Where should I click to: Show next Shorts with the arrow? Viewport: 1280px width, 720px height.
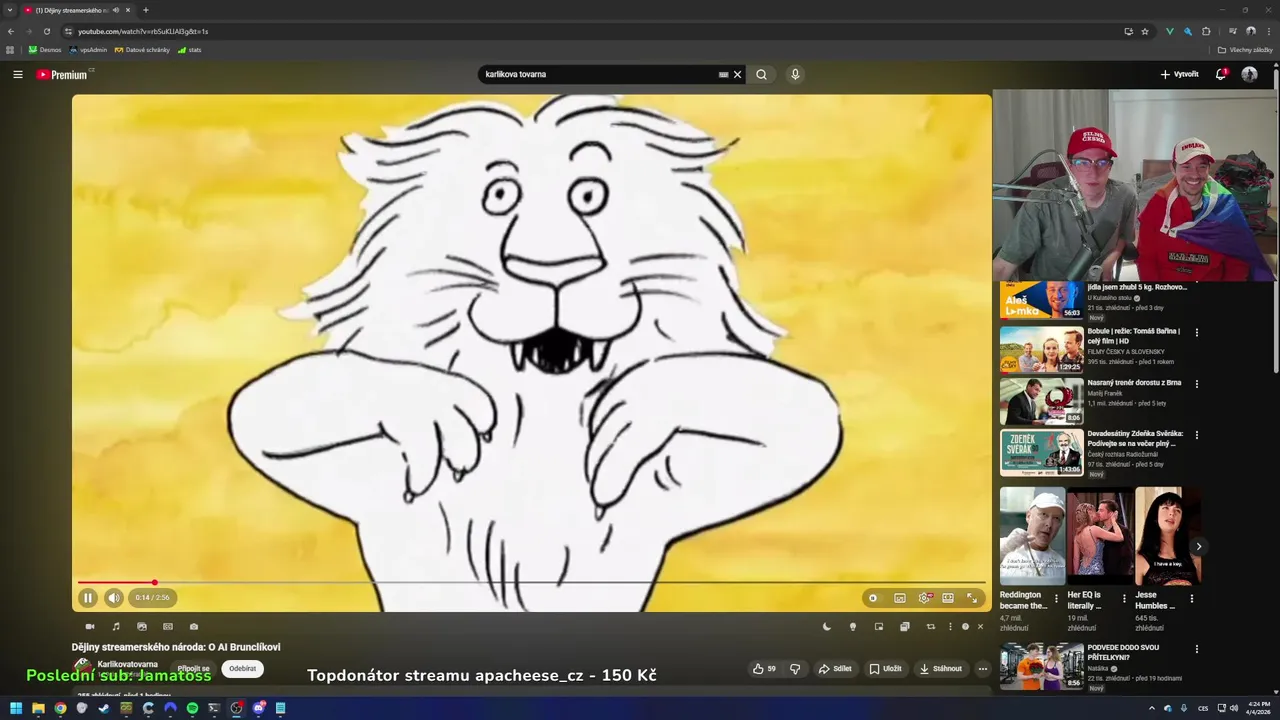(1198, 546)
